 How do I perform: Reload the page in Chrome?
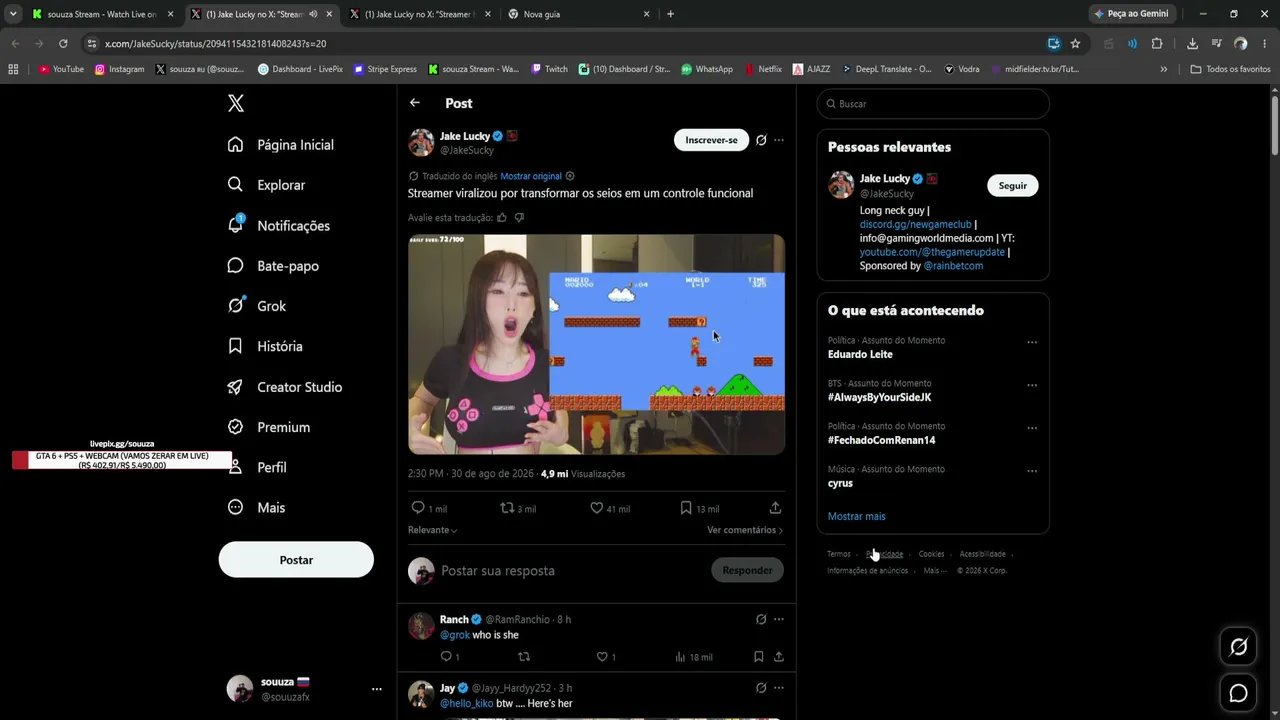coord(63,44)
